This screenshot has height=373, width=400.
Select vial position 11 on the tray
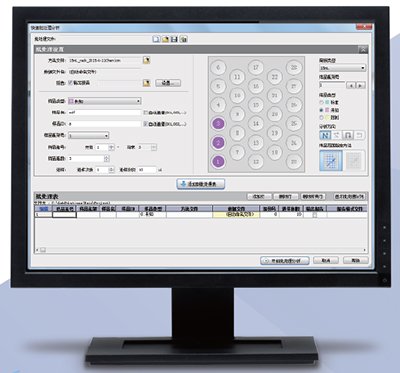(237, 77)
